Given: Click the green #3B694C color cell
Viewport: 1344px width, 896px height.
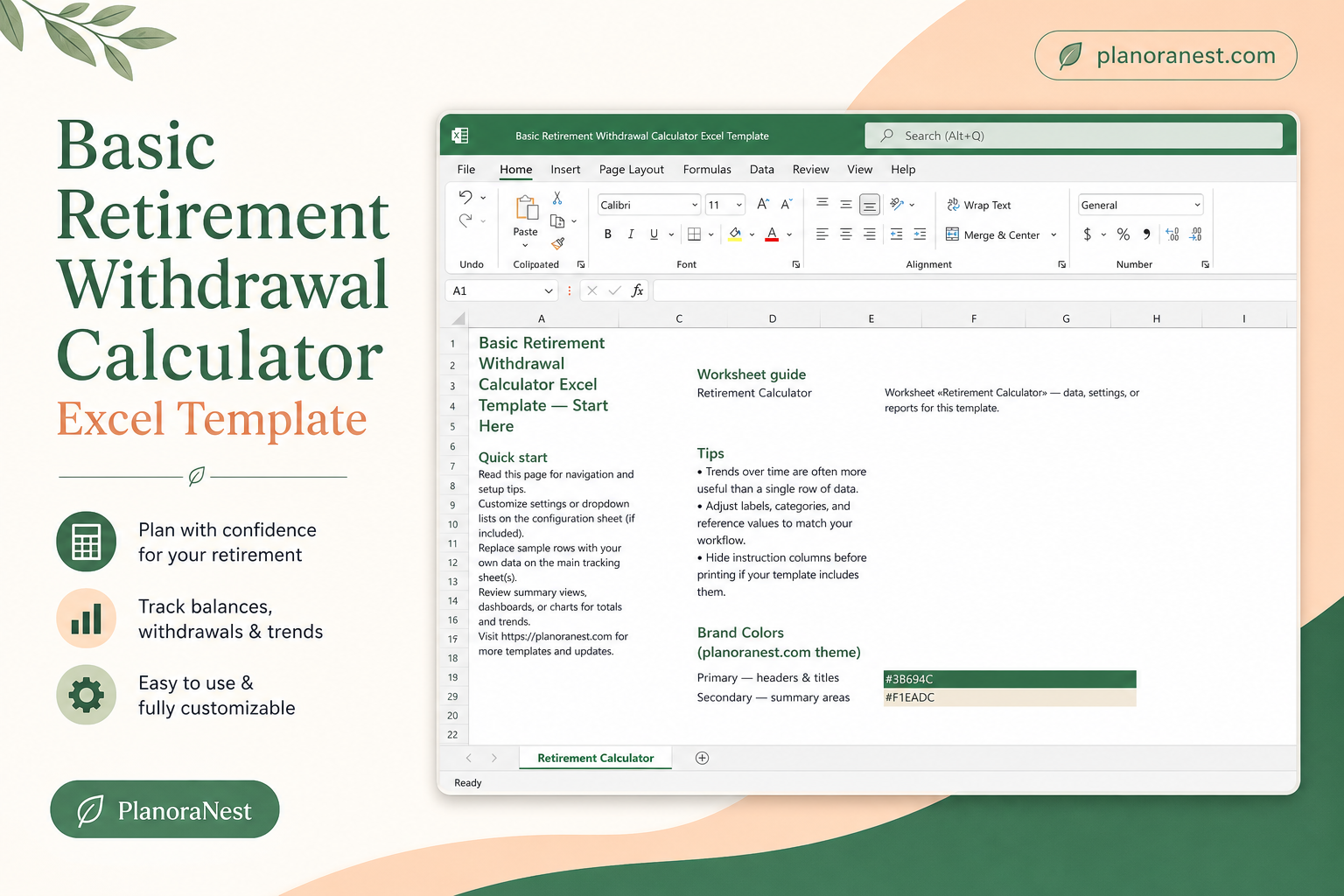Looking at the screenshot, I should (x=1010, y=679).
